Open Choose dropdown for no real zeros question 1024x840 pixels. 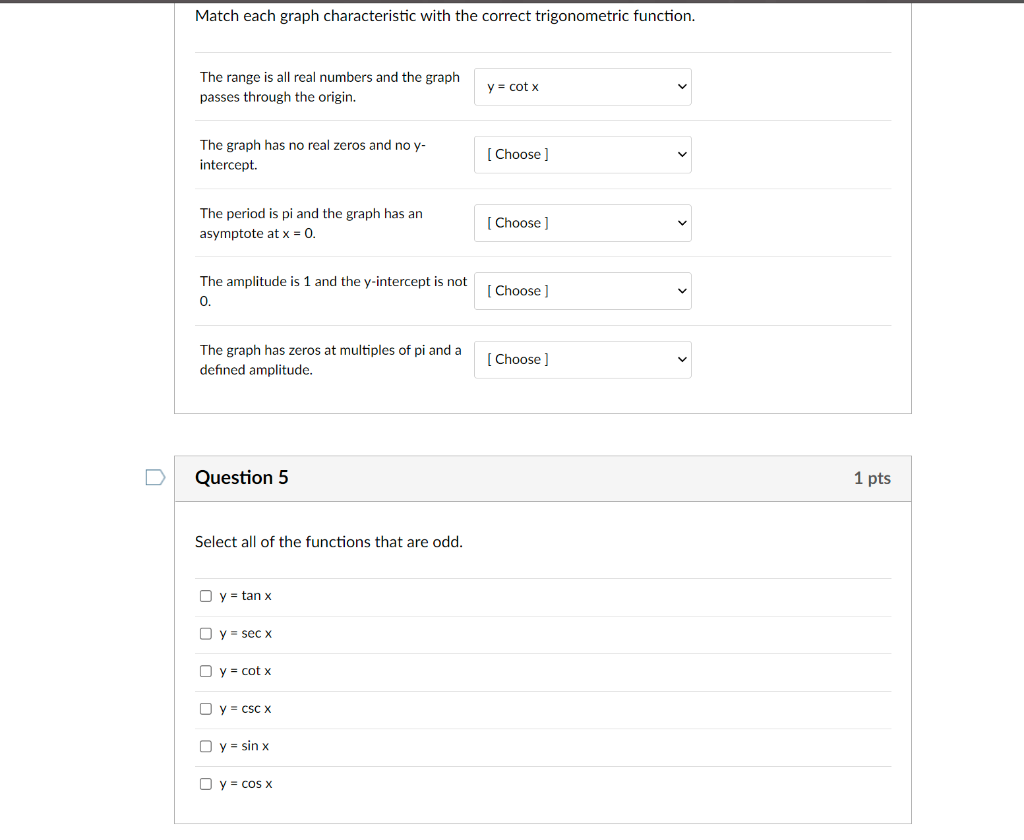click(583, 154)
